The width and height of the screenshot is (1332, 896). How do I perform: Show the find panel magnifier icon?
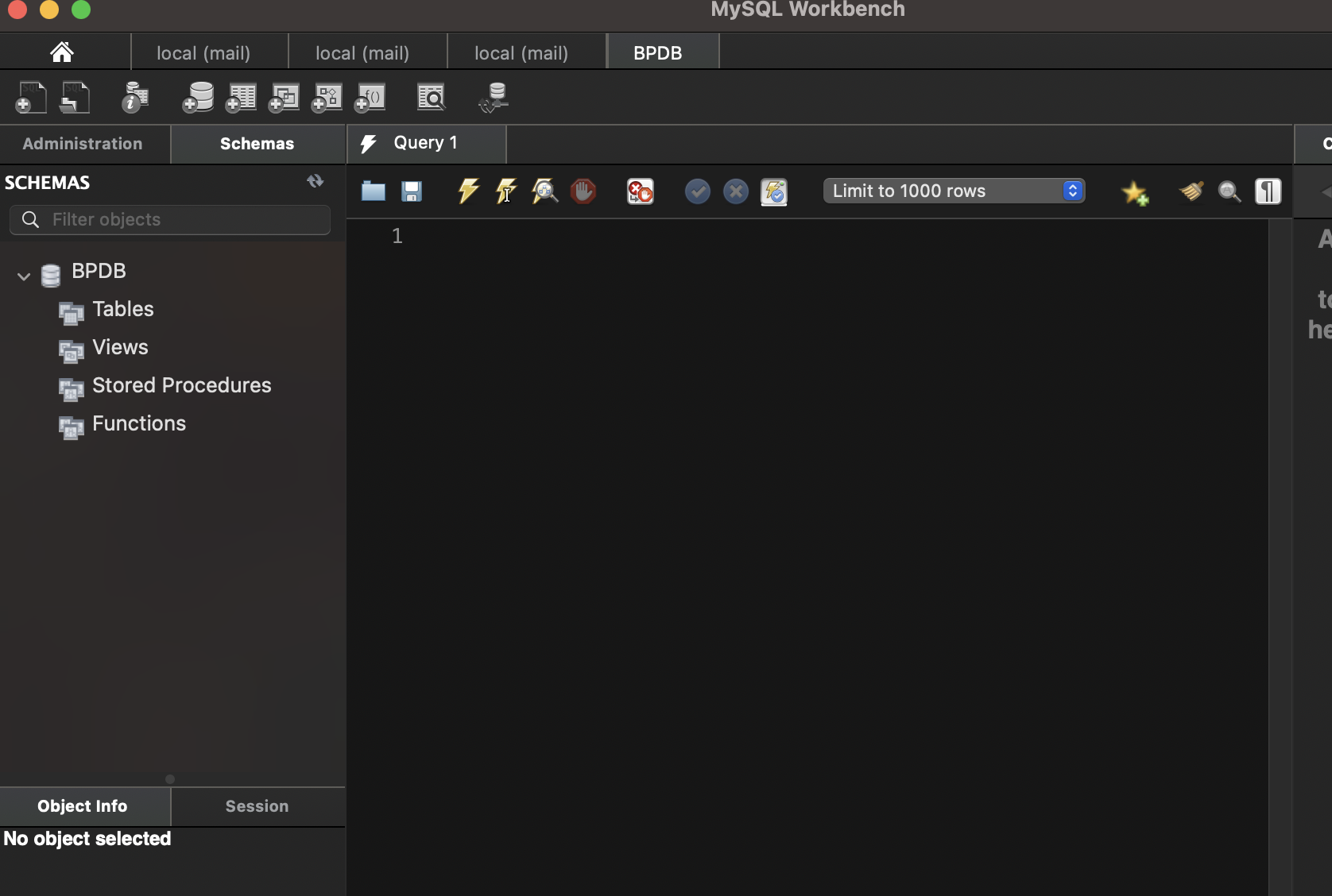(x=1229, y=191)
